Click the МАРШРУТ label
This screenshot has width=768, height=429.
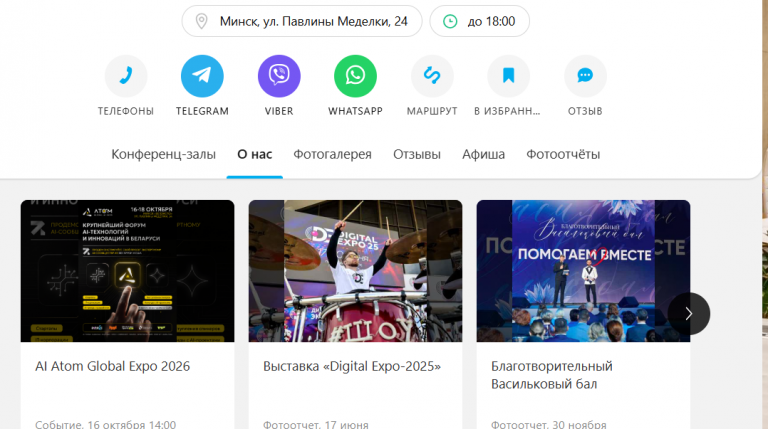pyautogui.click(x=432, y=111)
